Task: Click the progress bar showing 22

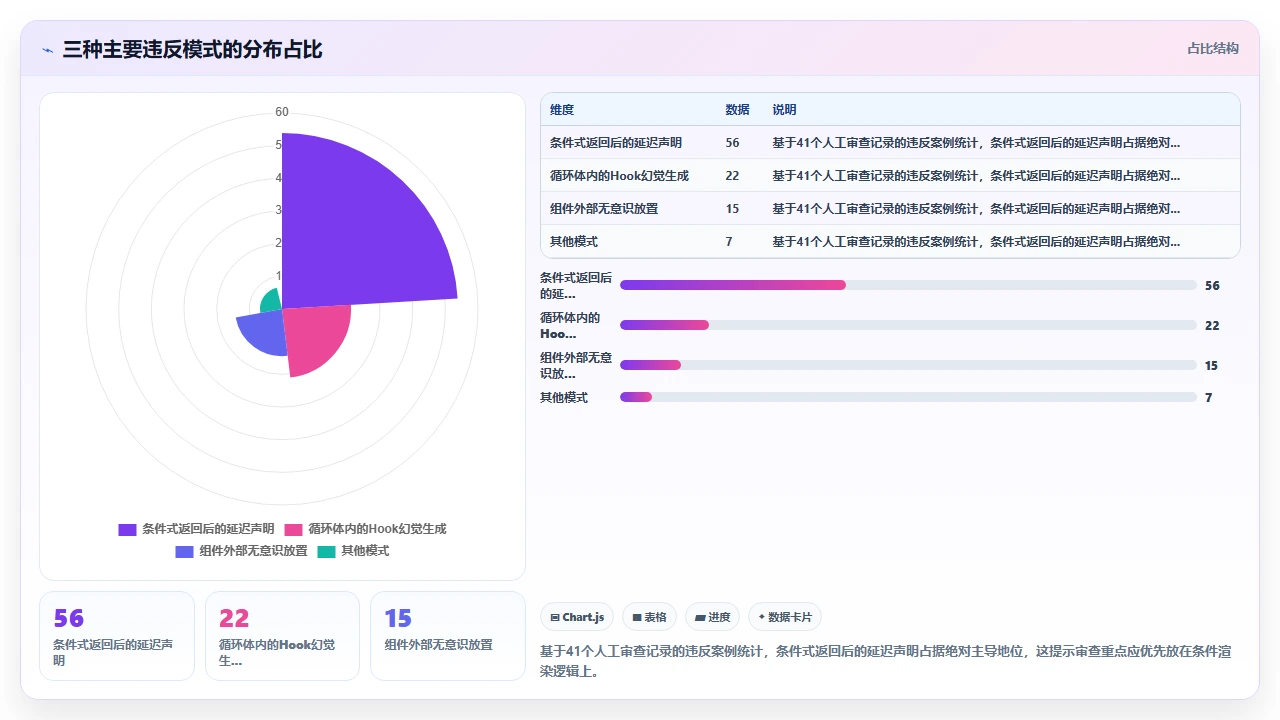Action: click(908, 325)
